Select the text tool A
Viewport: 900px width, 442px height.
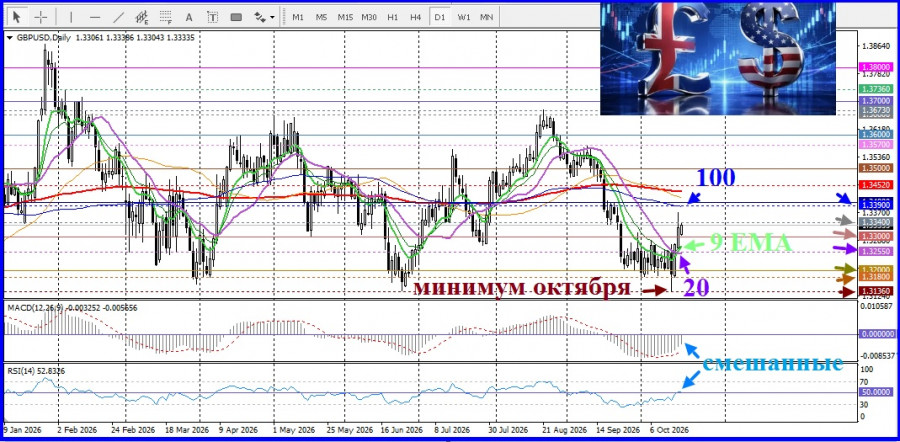pos(189,17)
